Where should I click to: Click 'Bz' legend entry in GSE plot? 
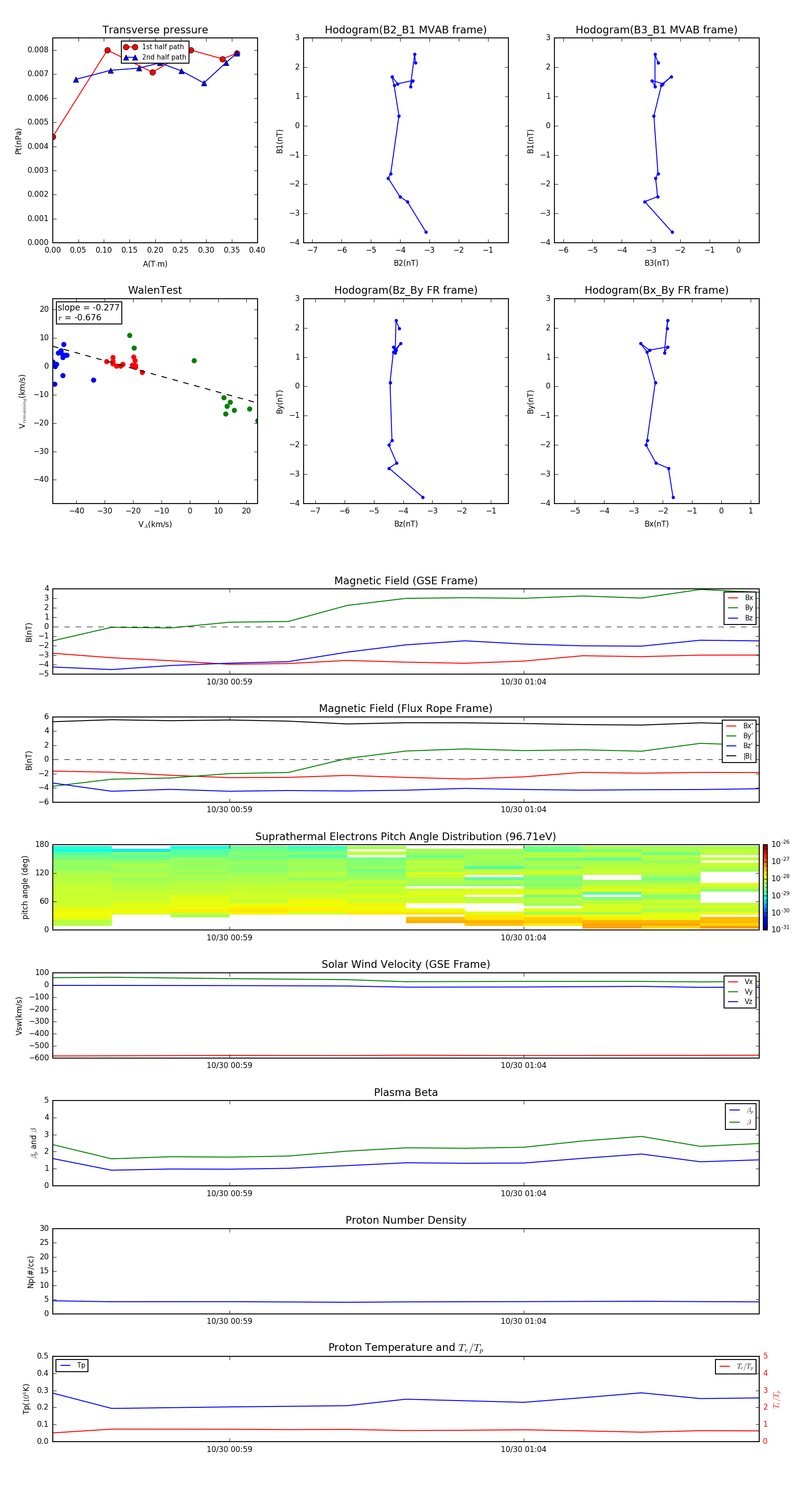click(740, 618)
